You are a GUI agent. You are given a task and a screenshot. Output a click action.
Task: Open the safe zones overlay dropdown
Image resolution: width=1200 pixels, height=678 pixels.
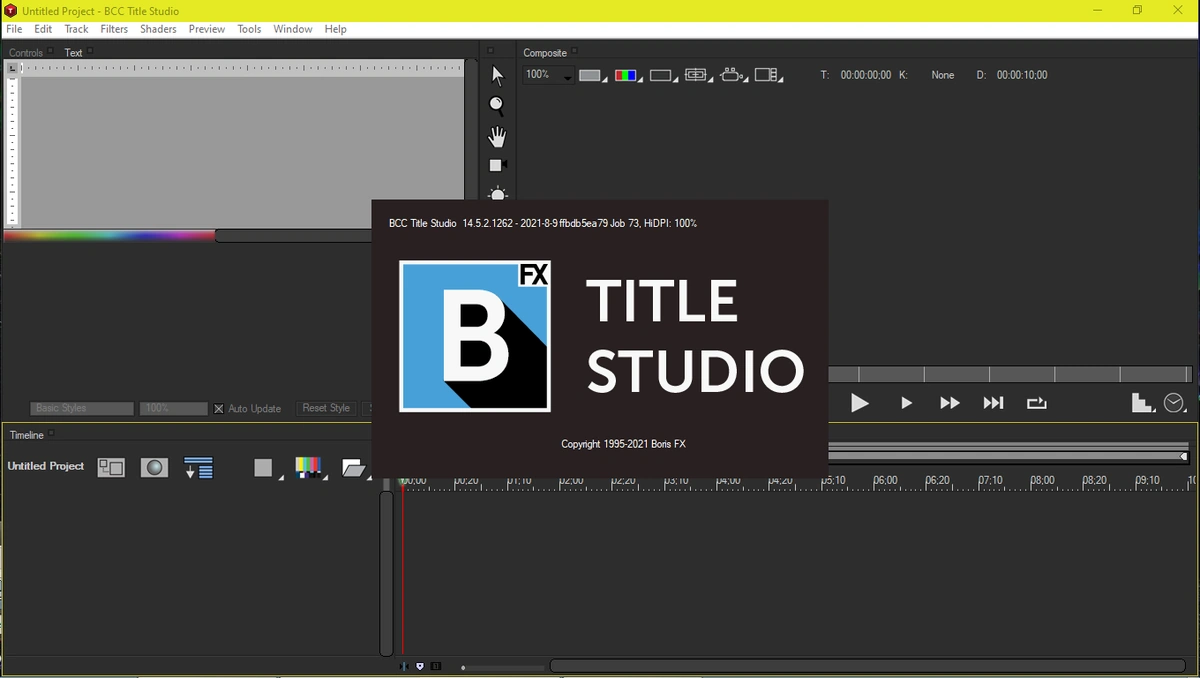coord(698,75)
